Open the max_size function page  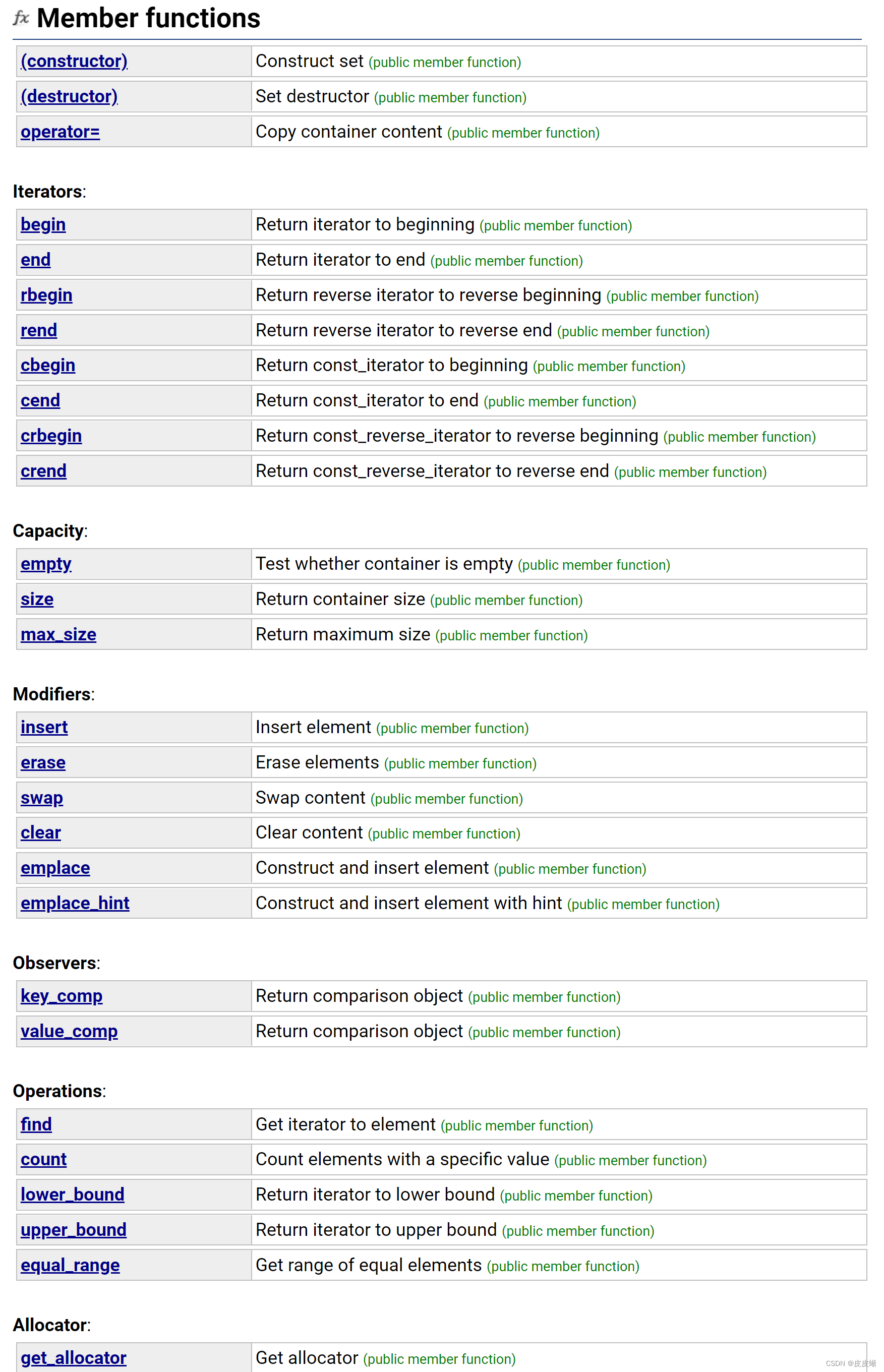pos(58,634)
